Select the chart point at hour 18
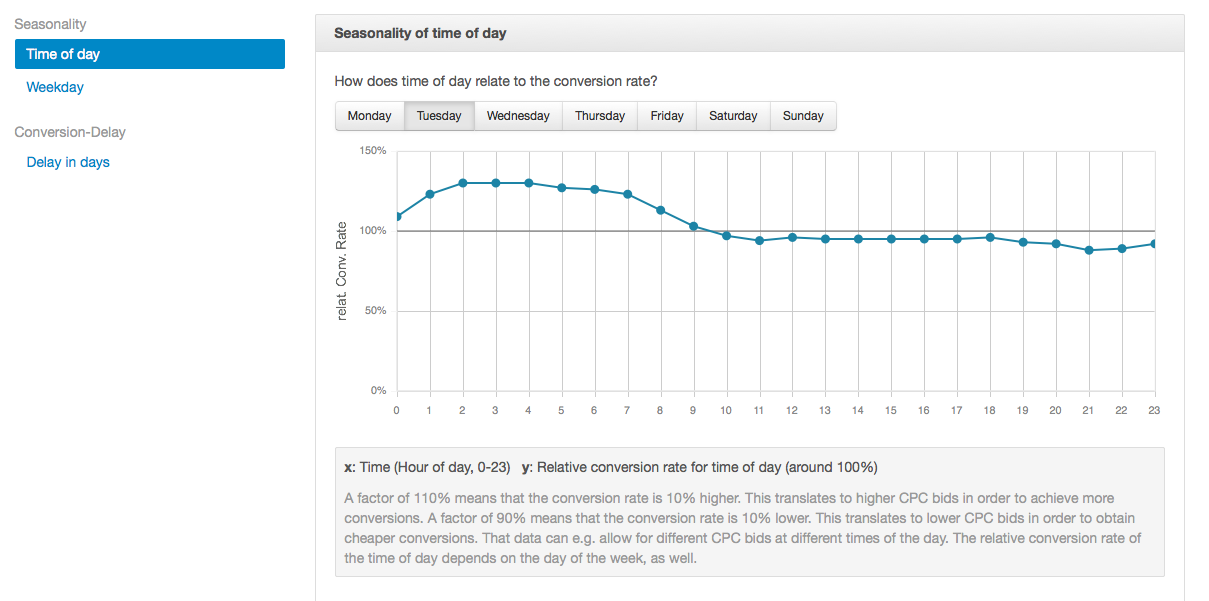 pyautogui.click(x=990, y=237)
